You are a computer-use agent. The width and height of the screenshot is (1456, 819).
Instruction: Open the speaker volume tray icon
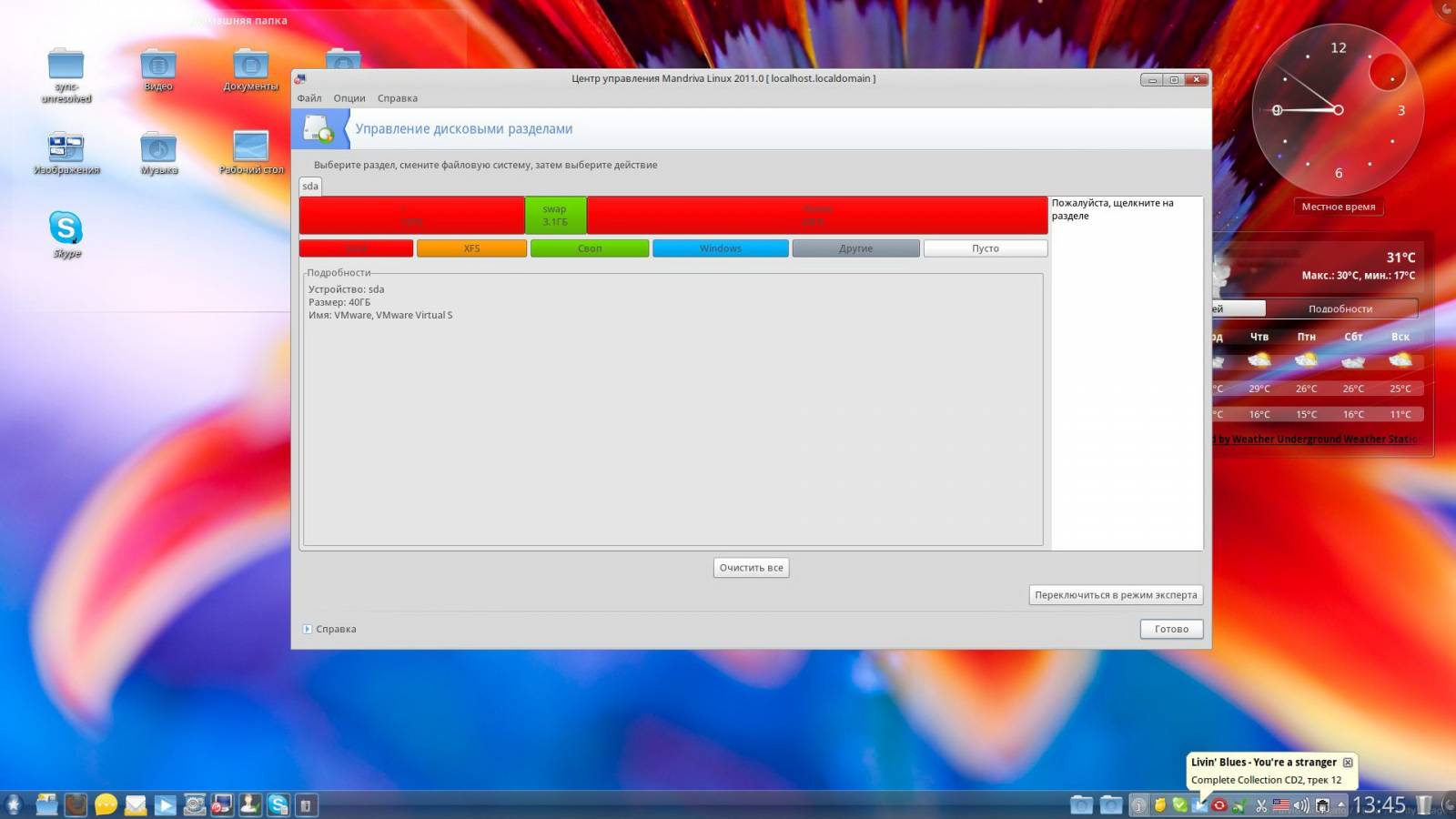[x=1302, y=804]
